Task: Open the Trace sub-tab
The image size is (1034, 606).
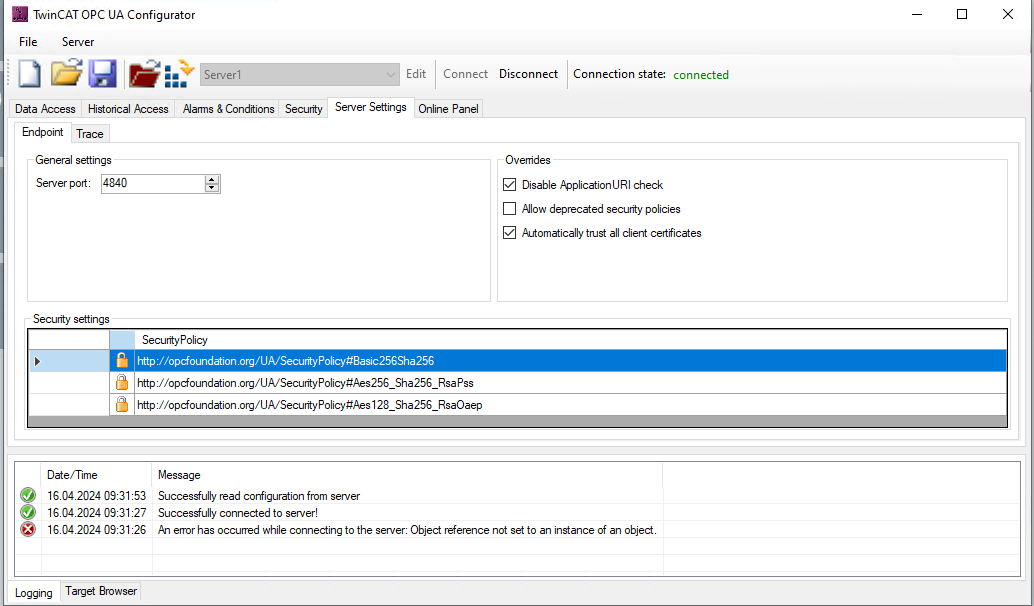Action: pos(90,134)
